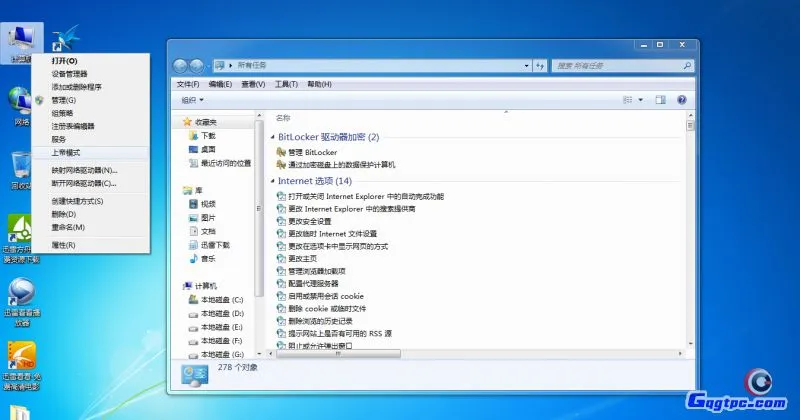Choose 组策略 from the context menu

point(91,113)
